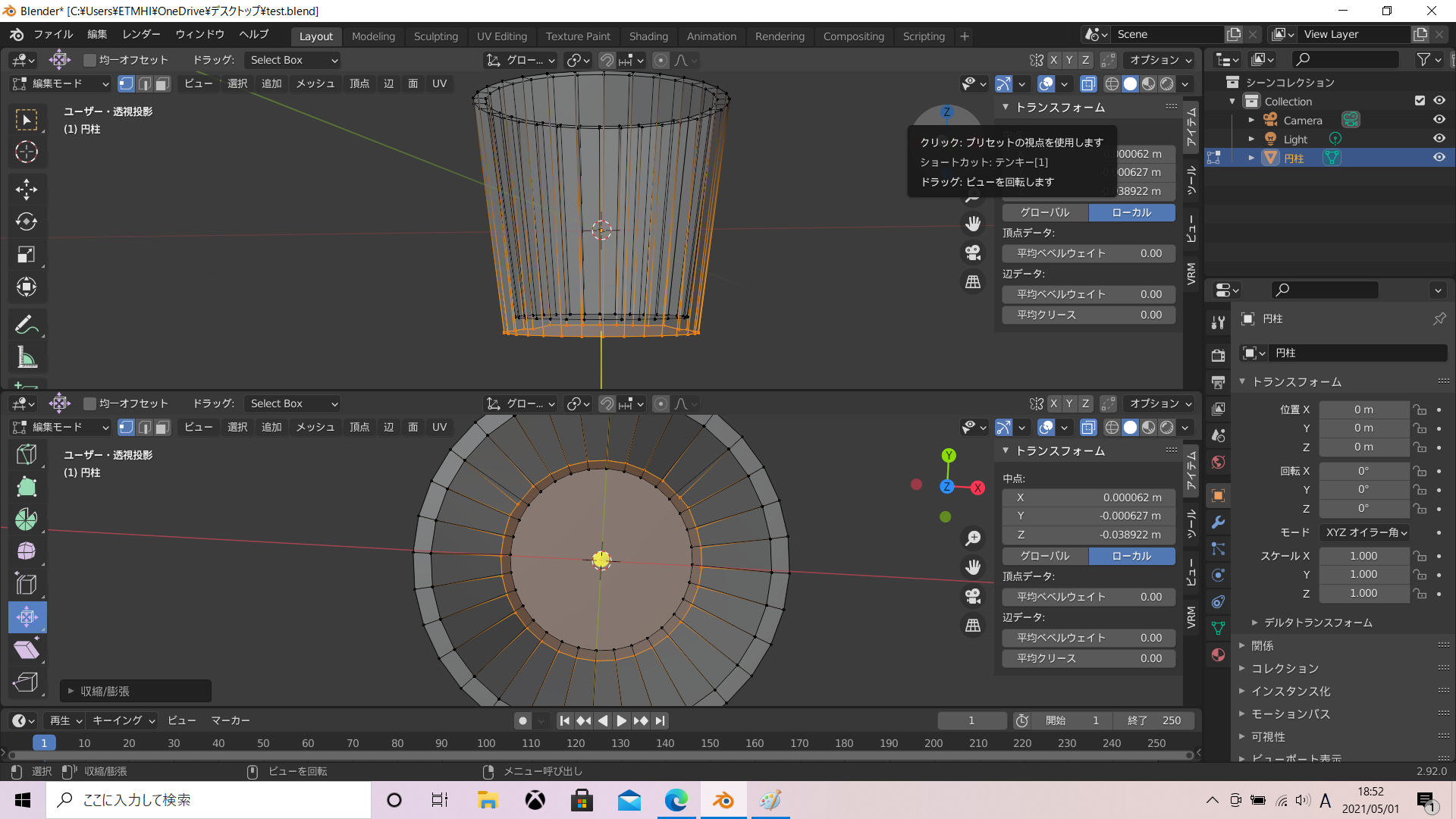The image size is (1456, 819).
Task: Select the Move tool in upper viewport
Action: 27,189
